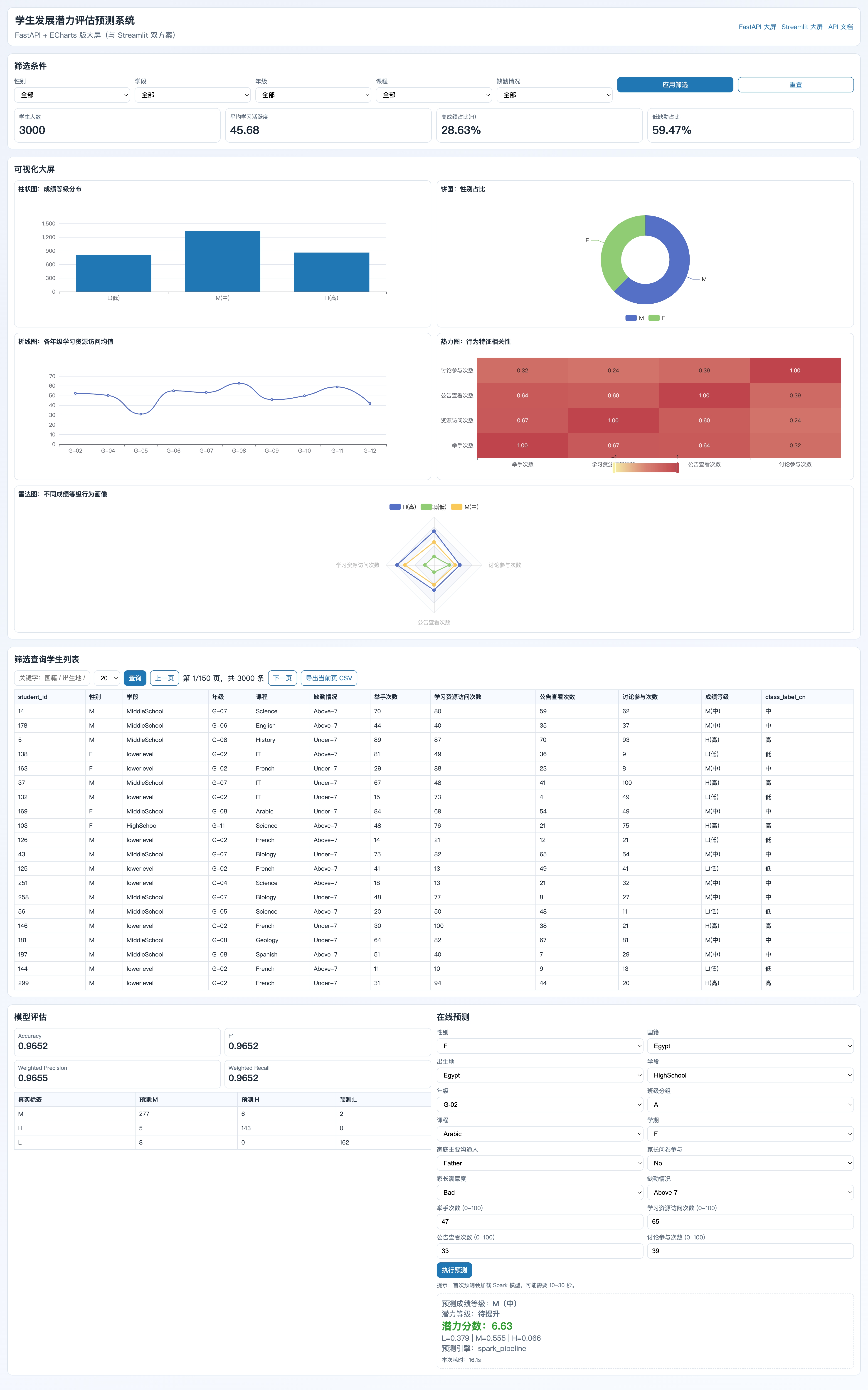868x1390 pixels.
Task: Click the H(高) bar in the grade distribution chart
Action: (x=332, y=272)
